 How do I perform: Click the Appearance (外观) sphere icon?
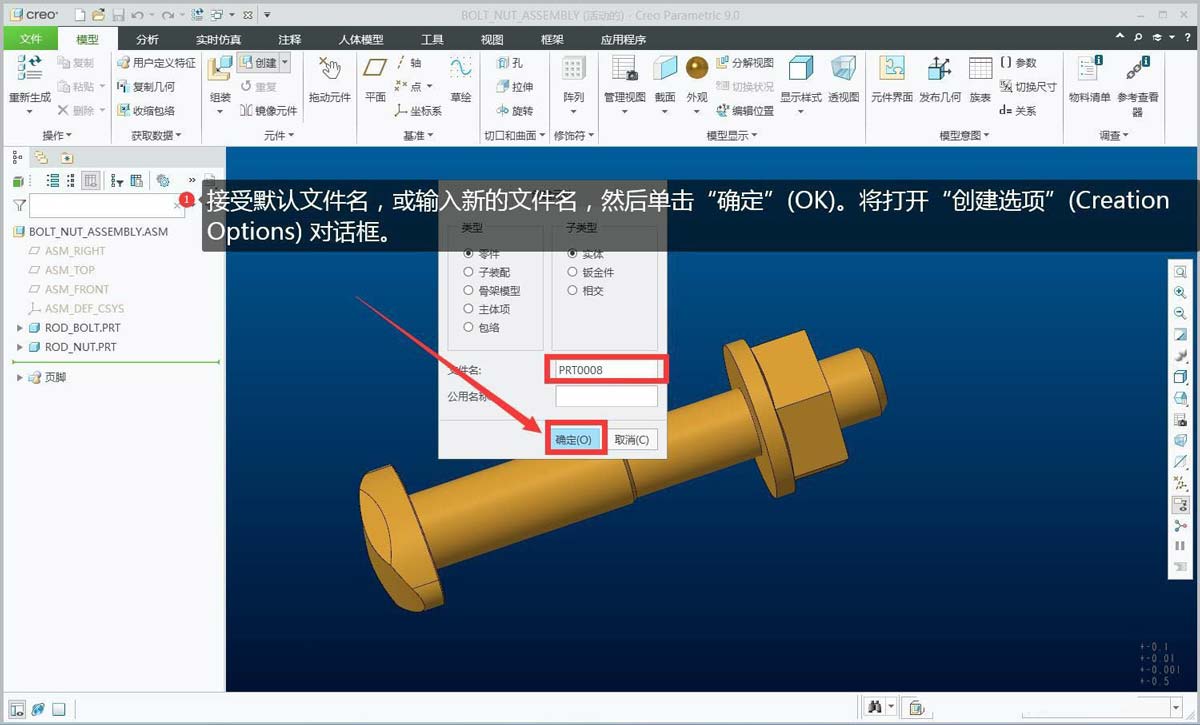coord(697,68)
